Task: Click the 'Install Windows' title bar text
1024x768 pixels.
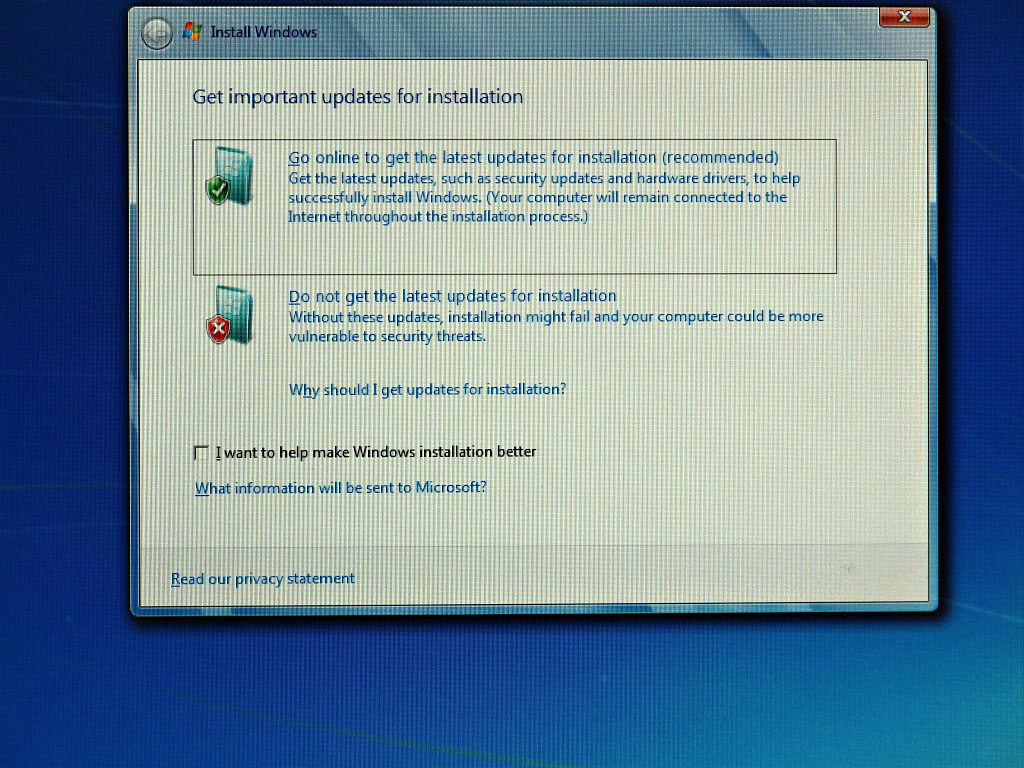Action: click(x=263, y=32)
